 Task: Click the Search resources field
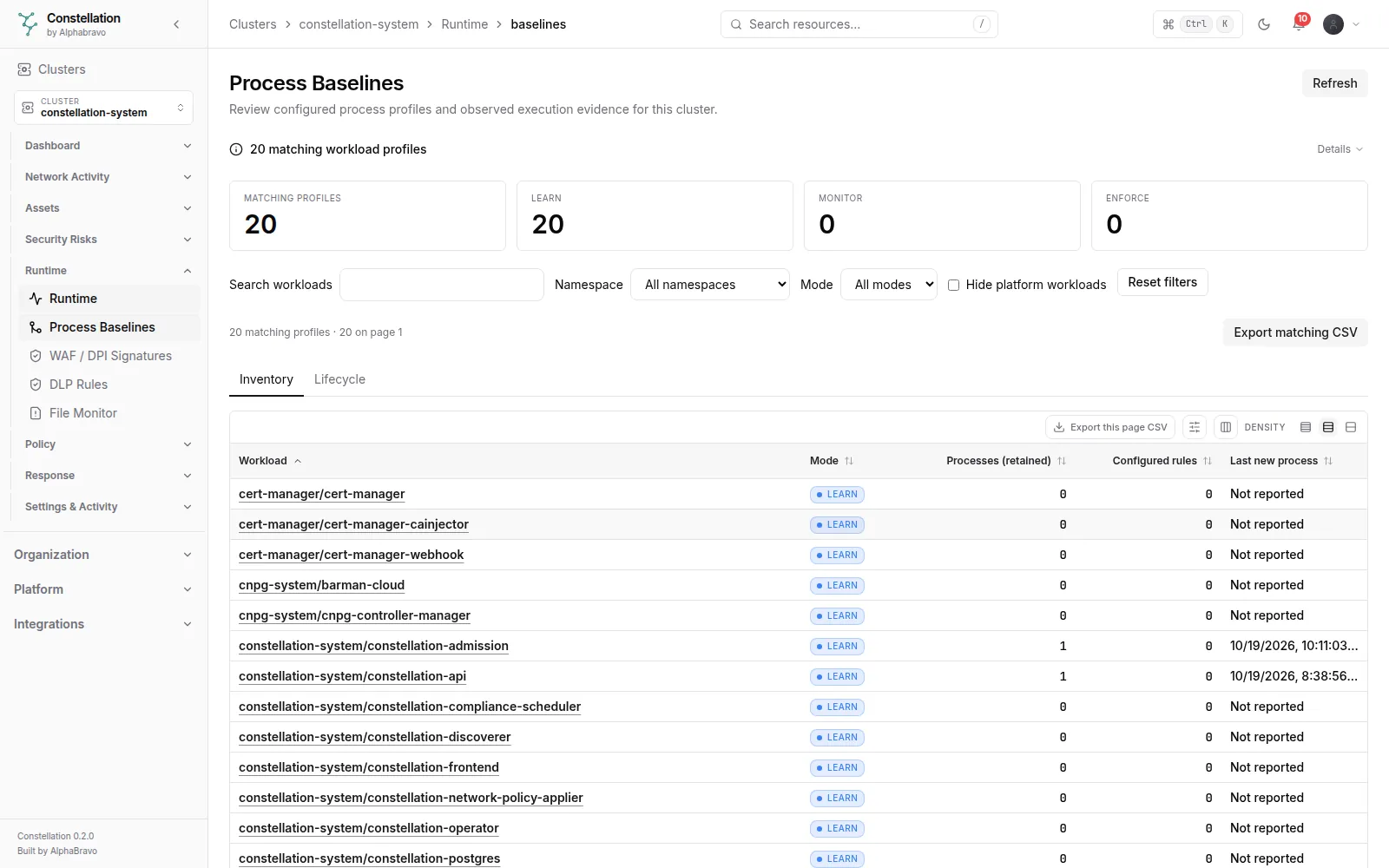pyautogui.click(x=859, y=24)
